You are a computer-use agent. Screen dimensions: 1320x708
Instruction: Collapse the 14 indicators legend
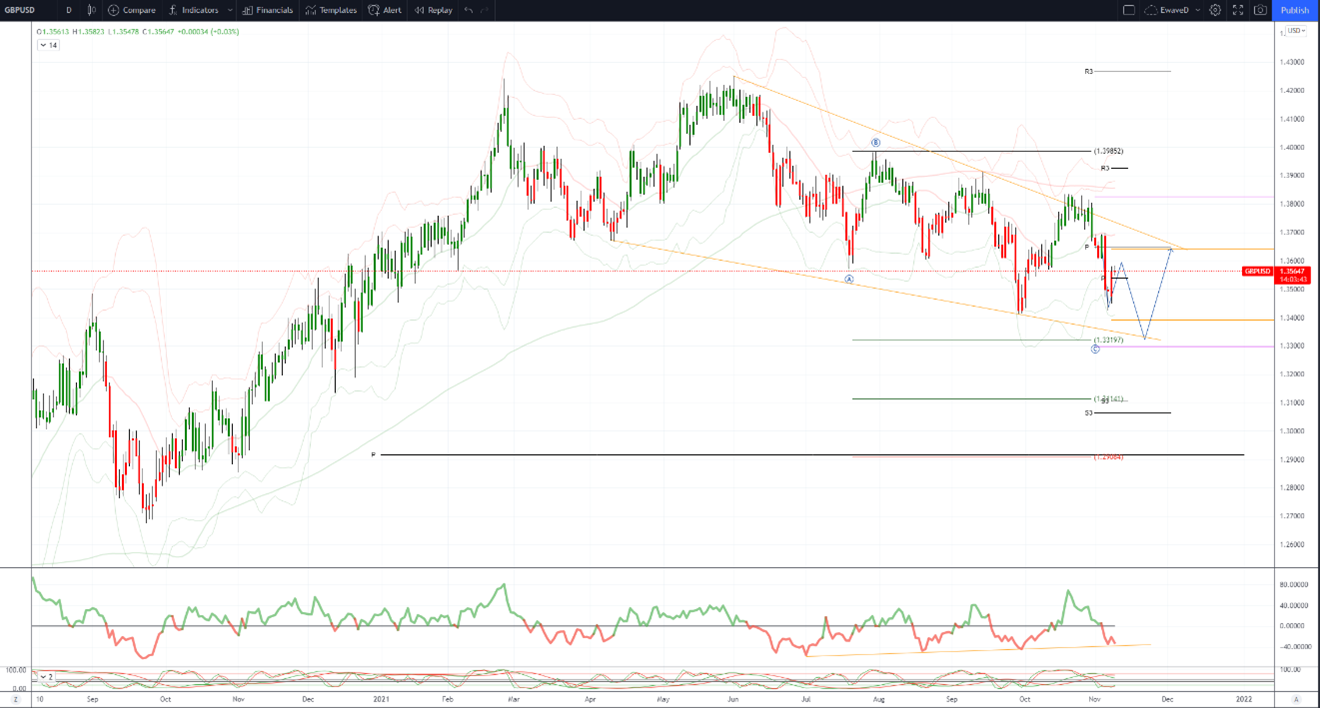pyautogui.click(x=48, y=45)
